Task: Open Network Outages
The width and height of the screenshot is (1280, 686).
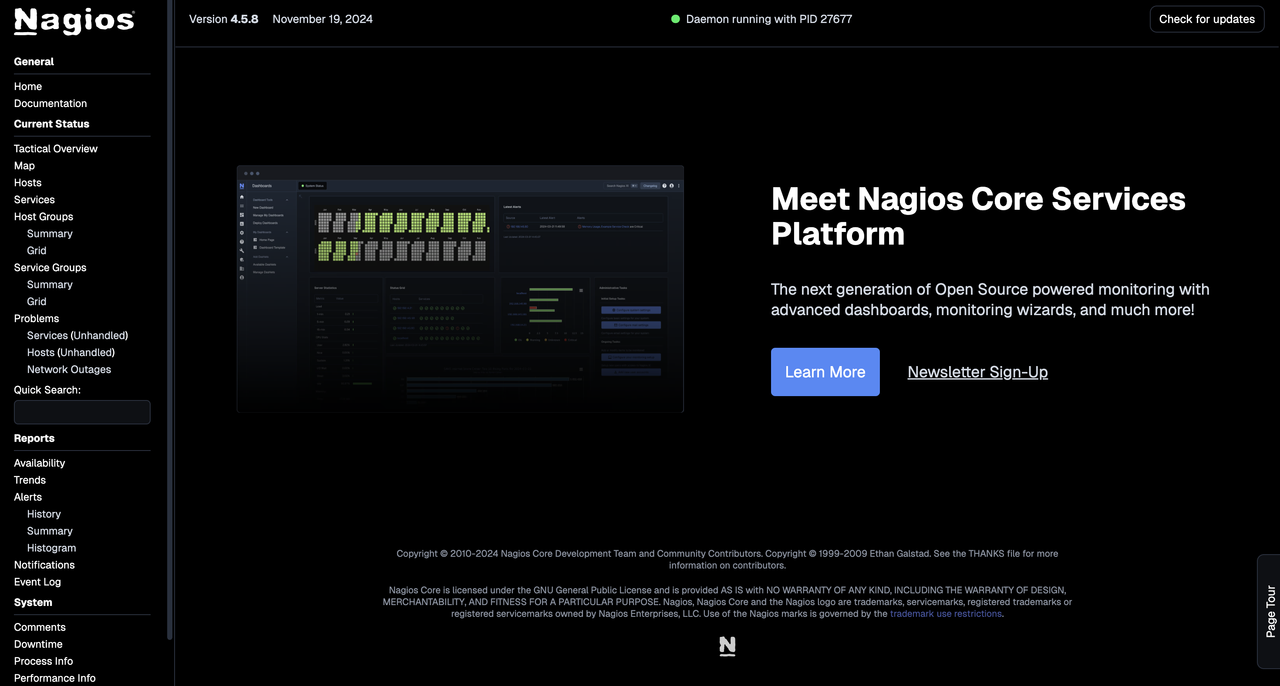Action: pos(69,369)
